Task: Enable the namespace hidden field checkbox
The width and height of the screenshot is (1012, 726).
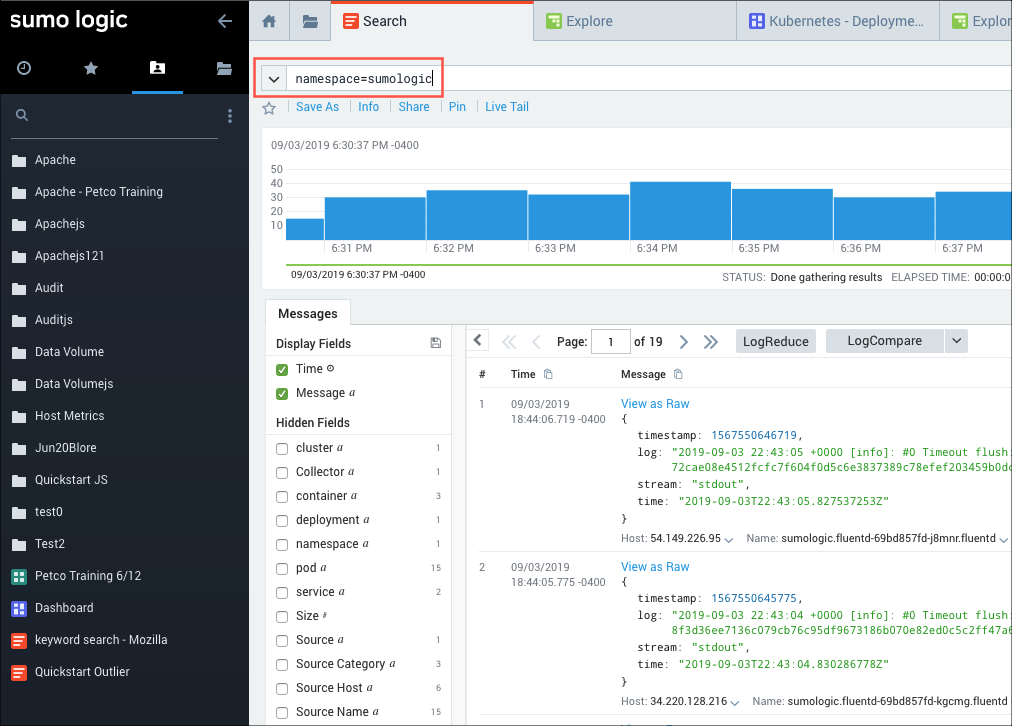Action: 282,544
